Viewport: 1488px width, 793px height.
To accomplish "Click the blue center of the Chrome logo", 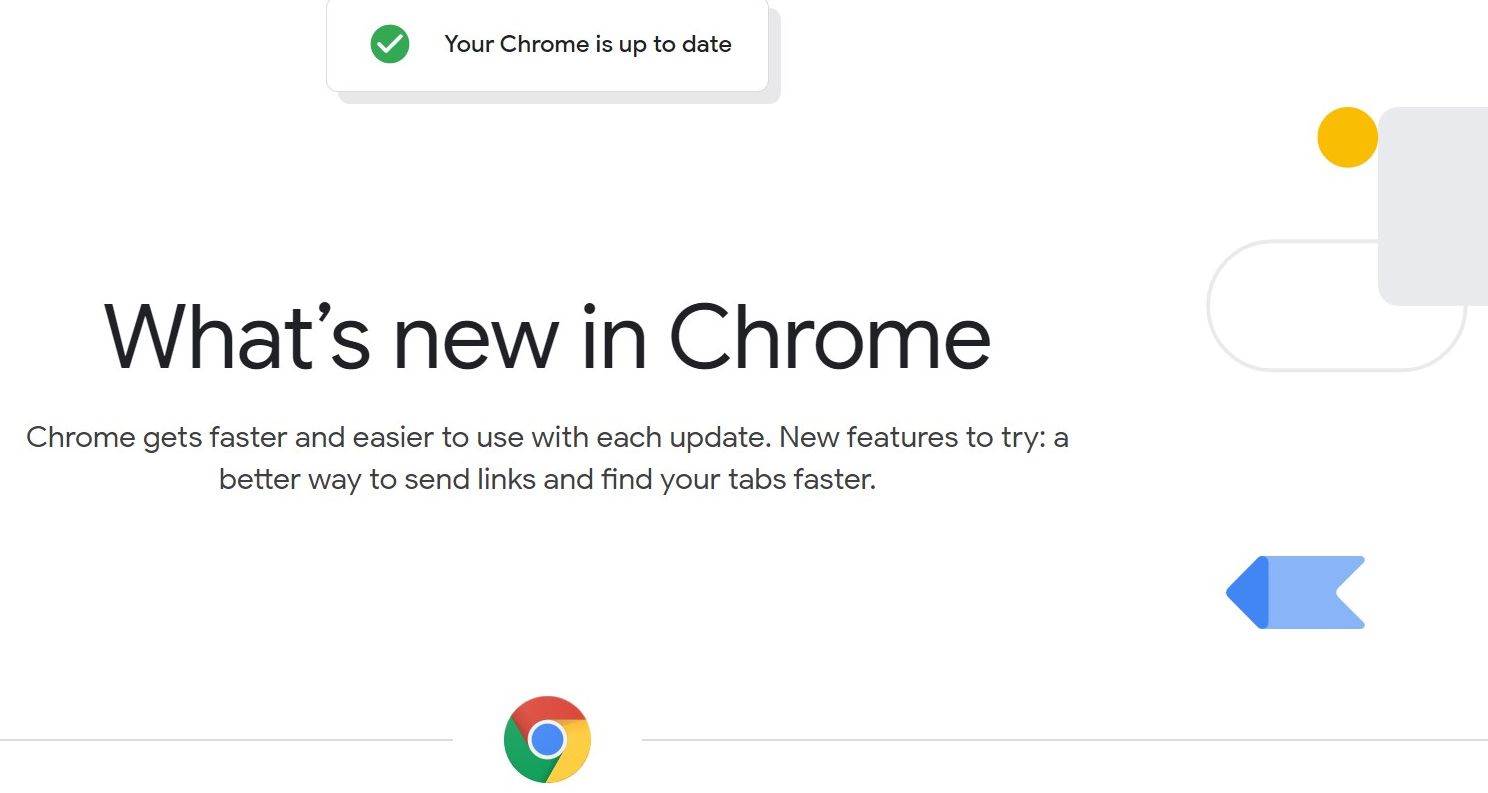I will [547, 740].
